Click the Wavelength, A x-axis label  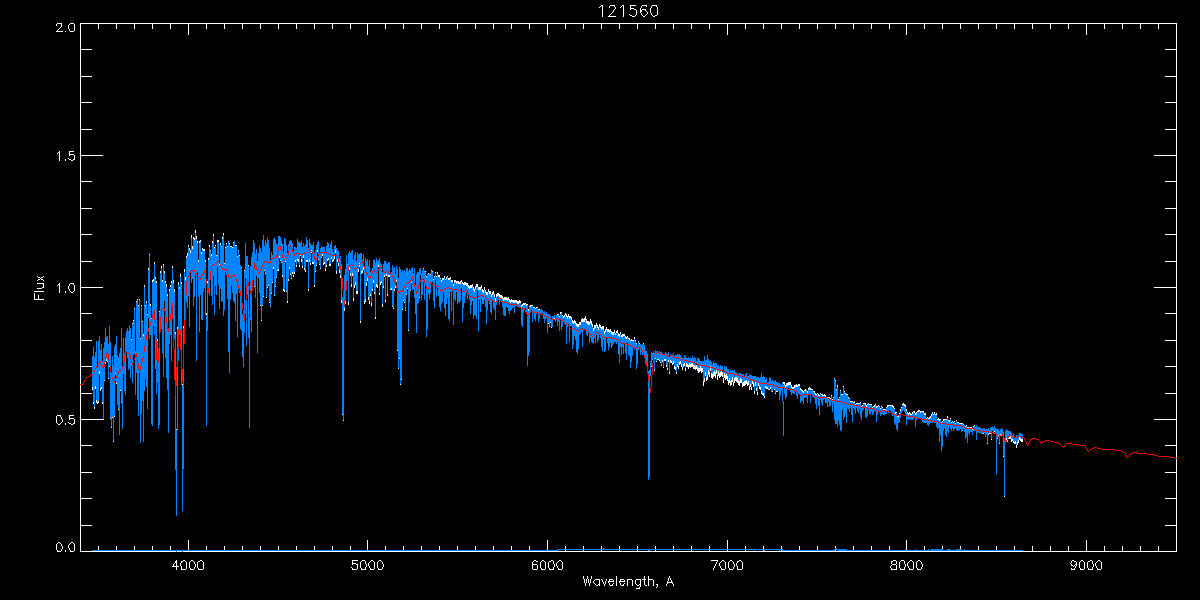coord(628,581)
